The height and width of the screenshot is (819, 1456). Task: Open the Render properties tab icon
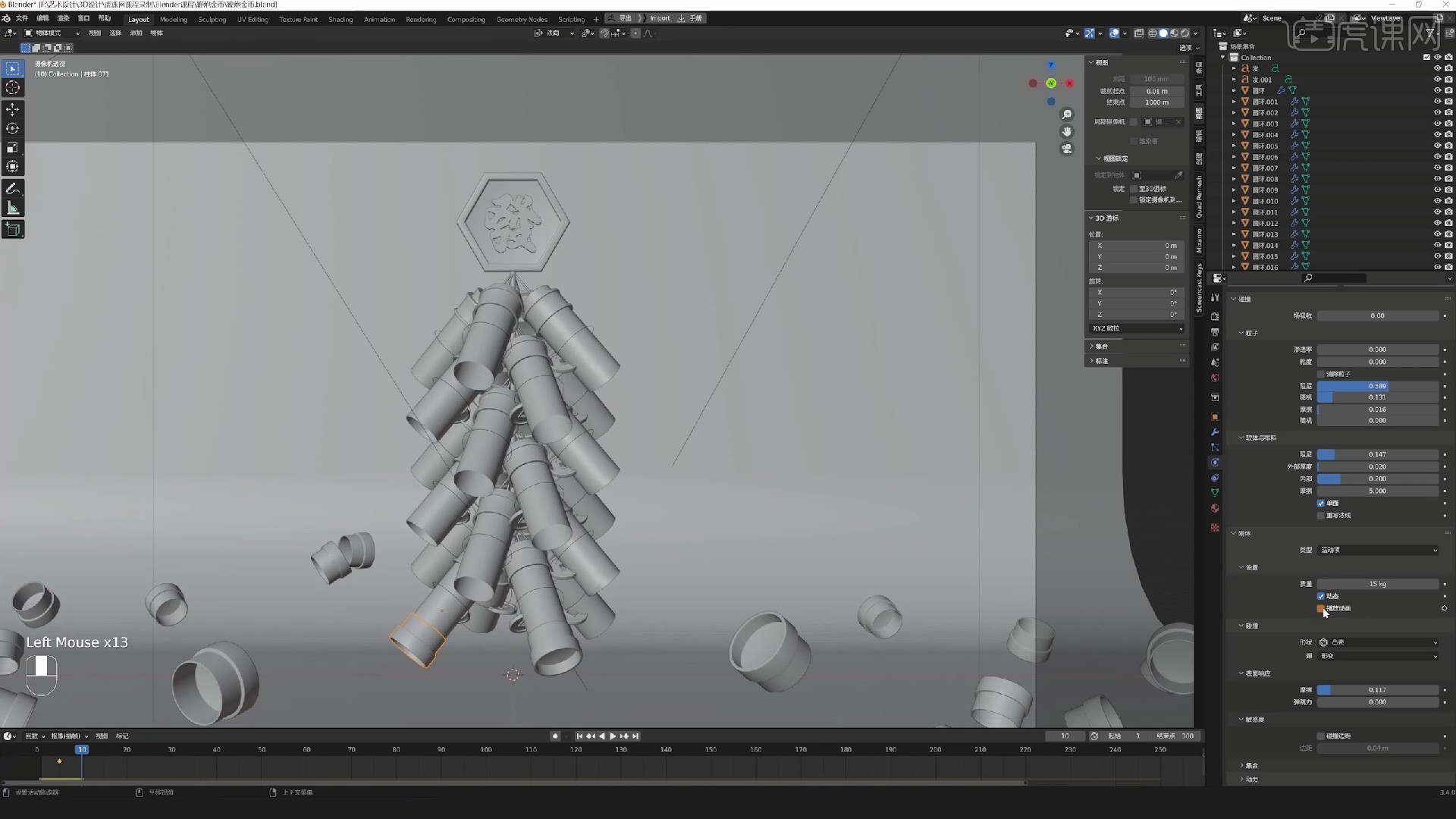click(x=1215, y=316)
